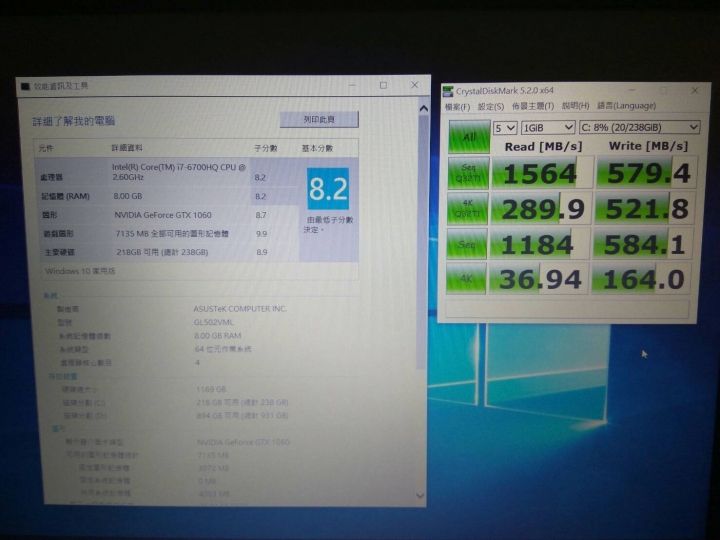Click the performance tool window title icon
Viewport: 720px width, 540px height.
point(25,86)
